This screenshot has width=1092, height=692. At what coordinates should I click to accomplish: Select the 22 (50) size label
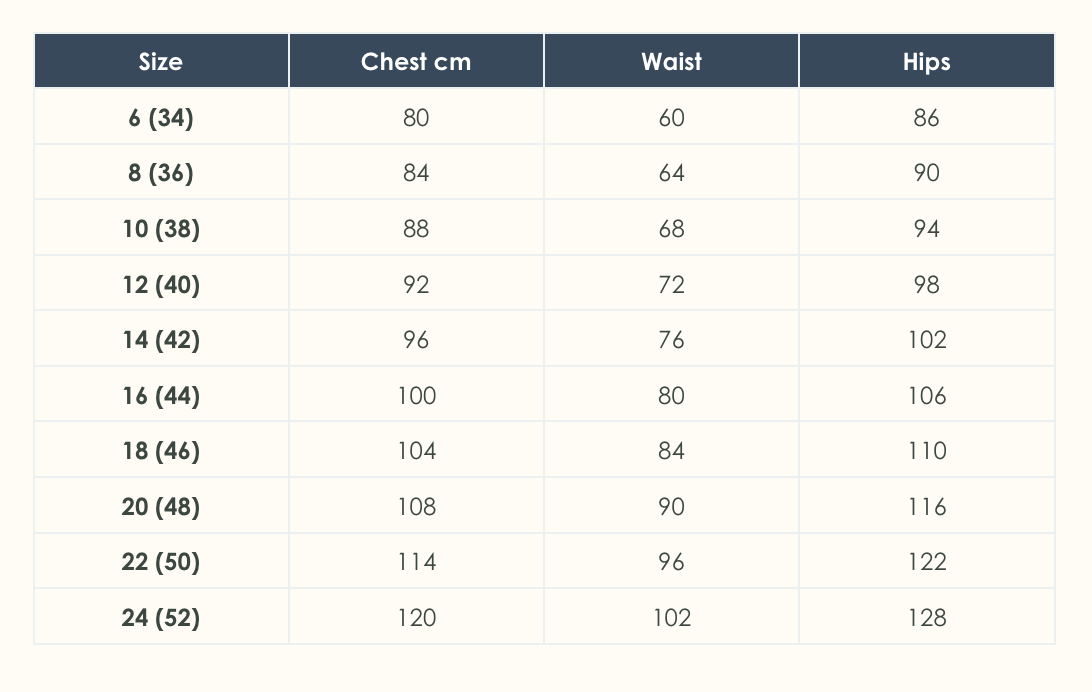pos(161,562)
